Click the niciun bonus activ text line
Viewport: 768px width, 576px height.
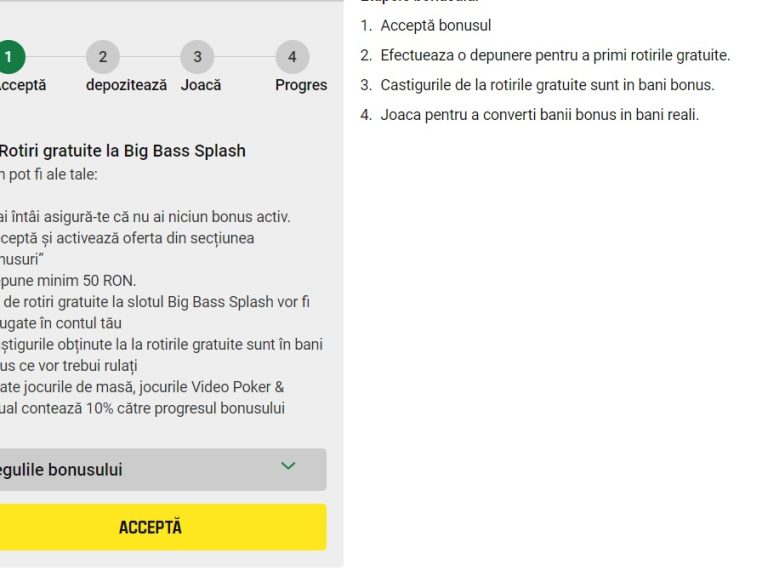[145, 216]
